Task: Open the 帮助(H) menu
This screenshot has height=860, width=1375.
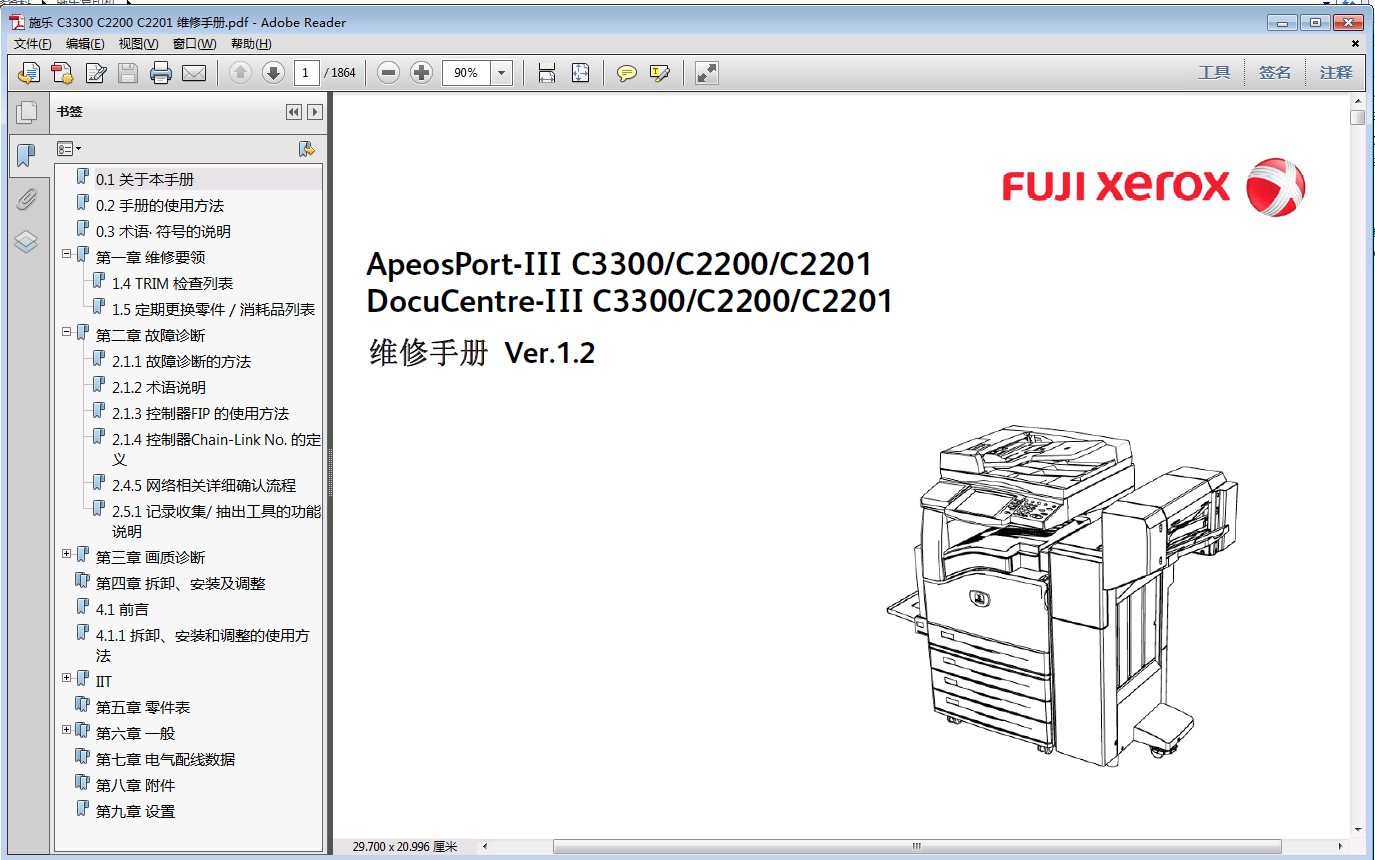Action: coord(251,44)
